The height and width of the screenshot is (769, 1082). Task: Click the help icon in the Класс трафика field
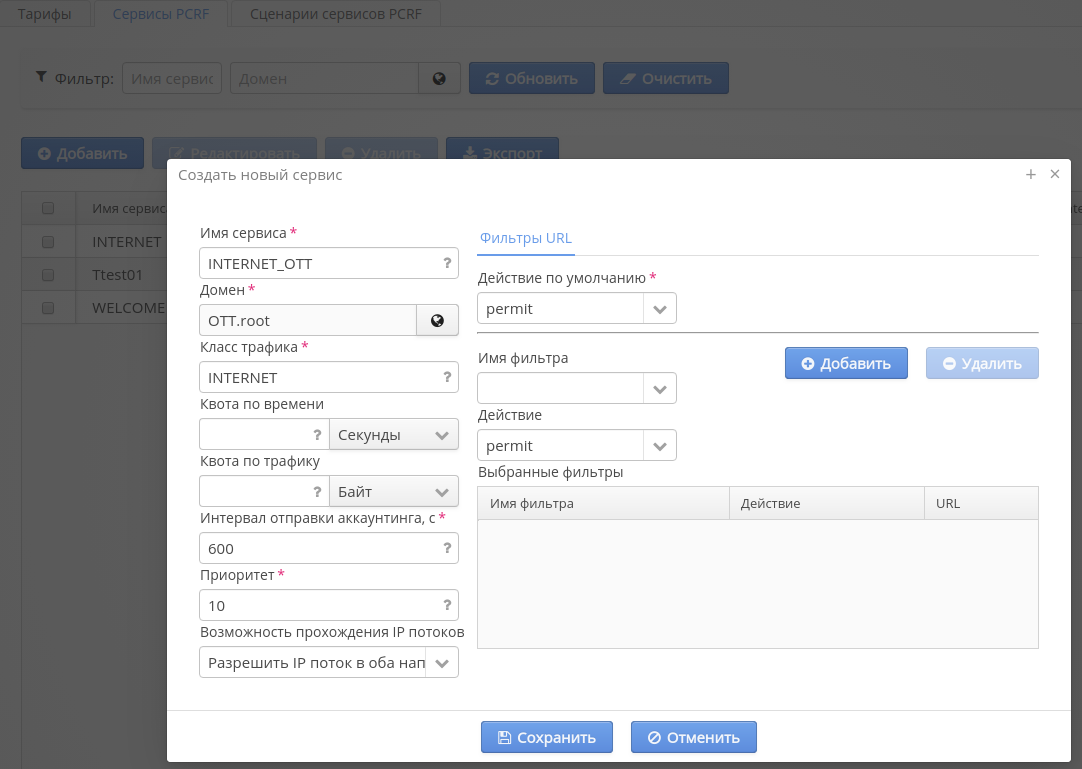pos(447,377)
